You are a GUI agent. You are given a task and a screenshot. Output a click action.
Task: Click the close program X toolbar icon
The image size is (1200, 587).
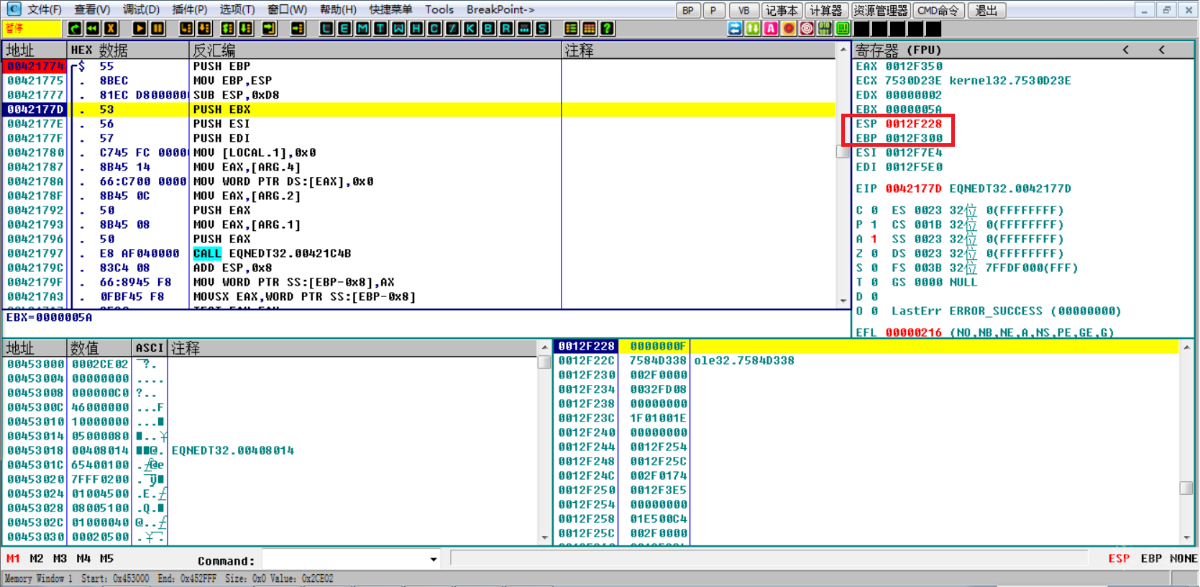(110, 28)
